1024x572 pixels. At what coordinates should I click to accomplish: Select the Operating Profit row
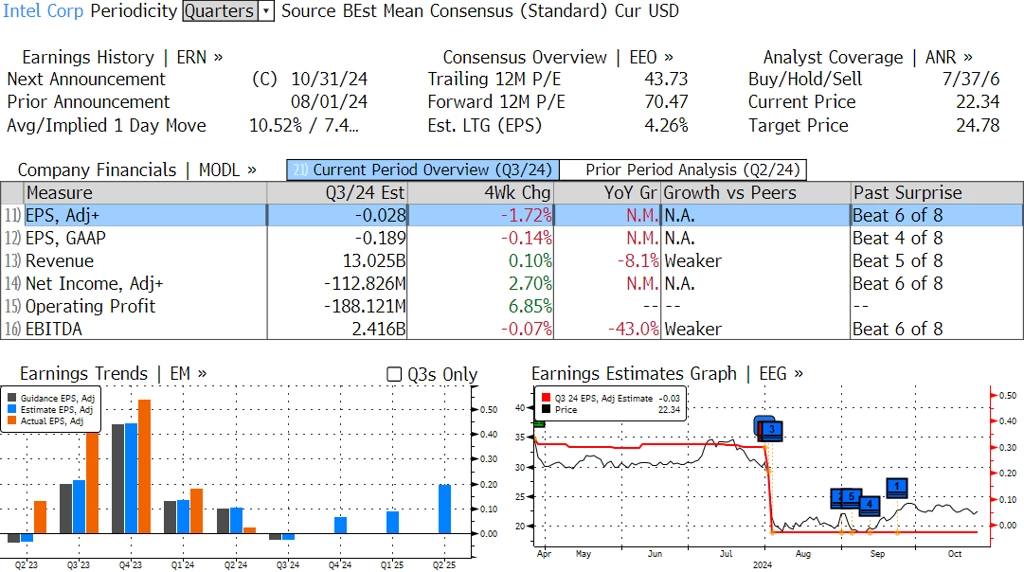(x=512, y=306)
